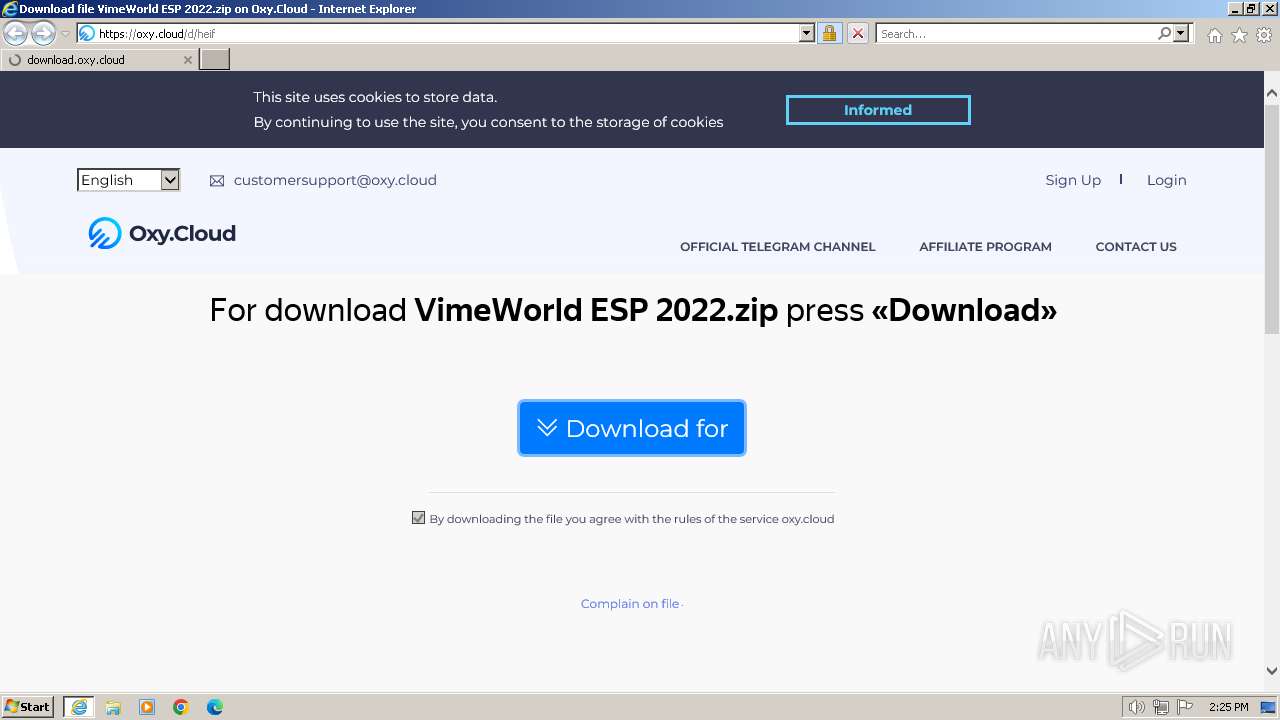
Task: Open the Tools gear icon
Action: click(x=1264, y=35)
